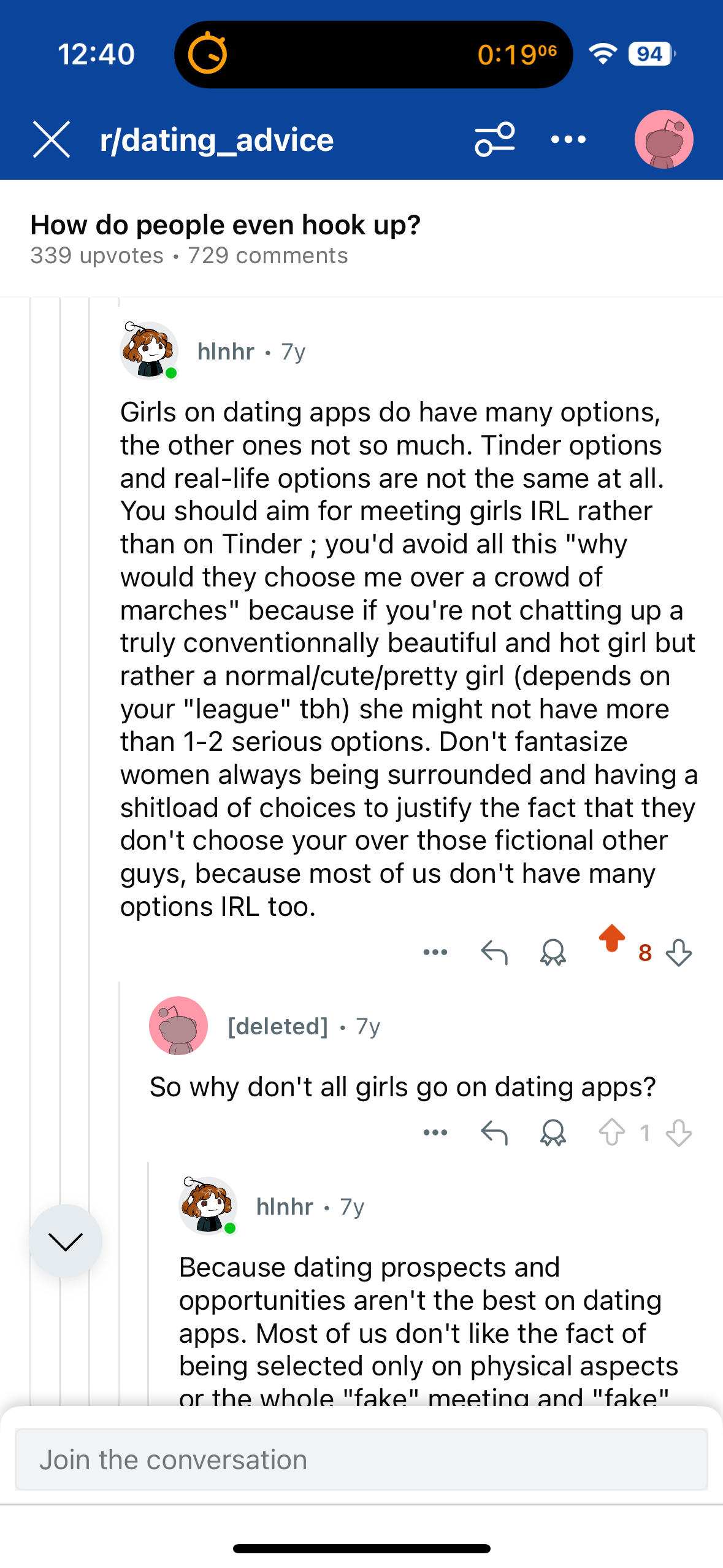Upvote the deleted user's comment

pyautogui.click(x=611, y=1133)
